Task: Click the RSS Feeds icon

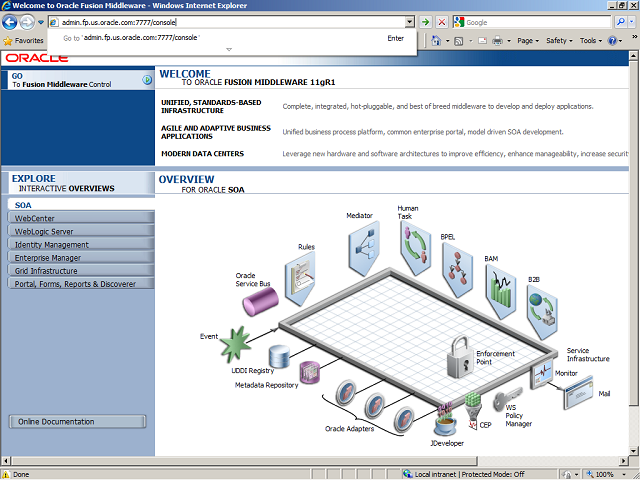Action: click(x=459, y=41)
